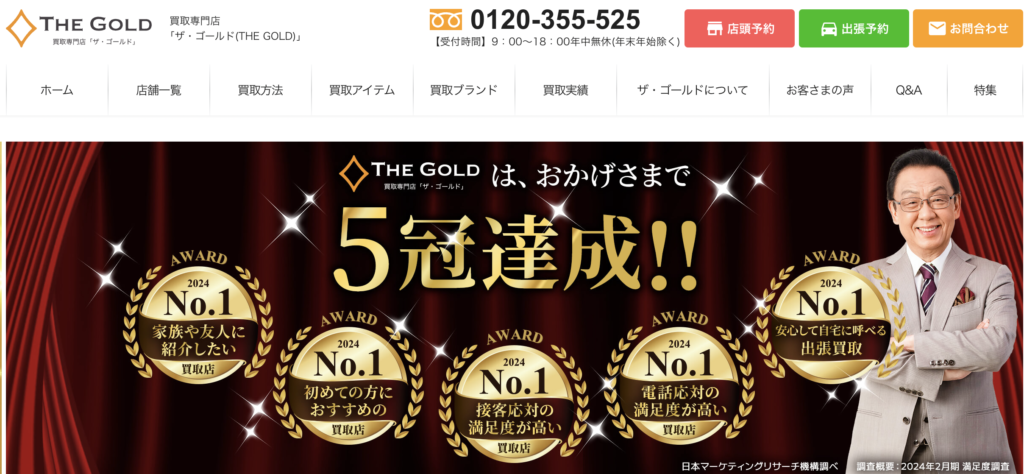Open the ホーム menu item
1024x474 pixels.
pyautogui.click(x=57, y=91)
